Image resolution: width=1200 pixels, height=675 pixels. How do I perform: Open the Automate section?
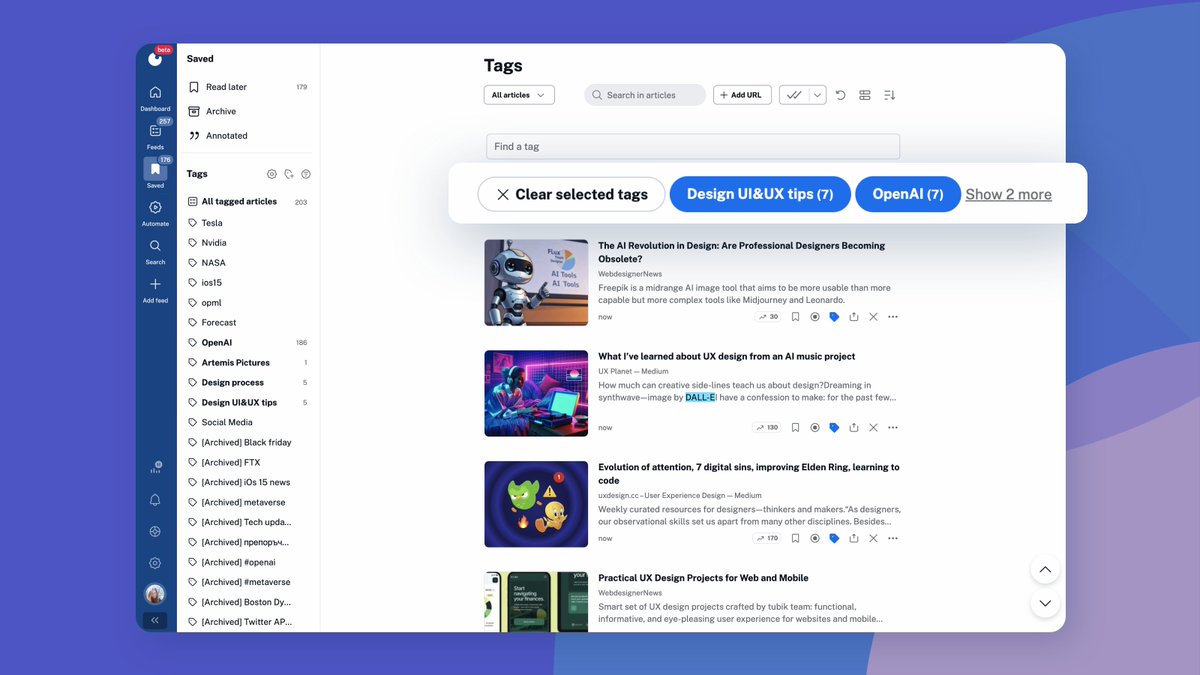155,212
